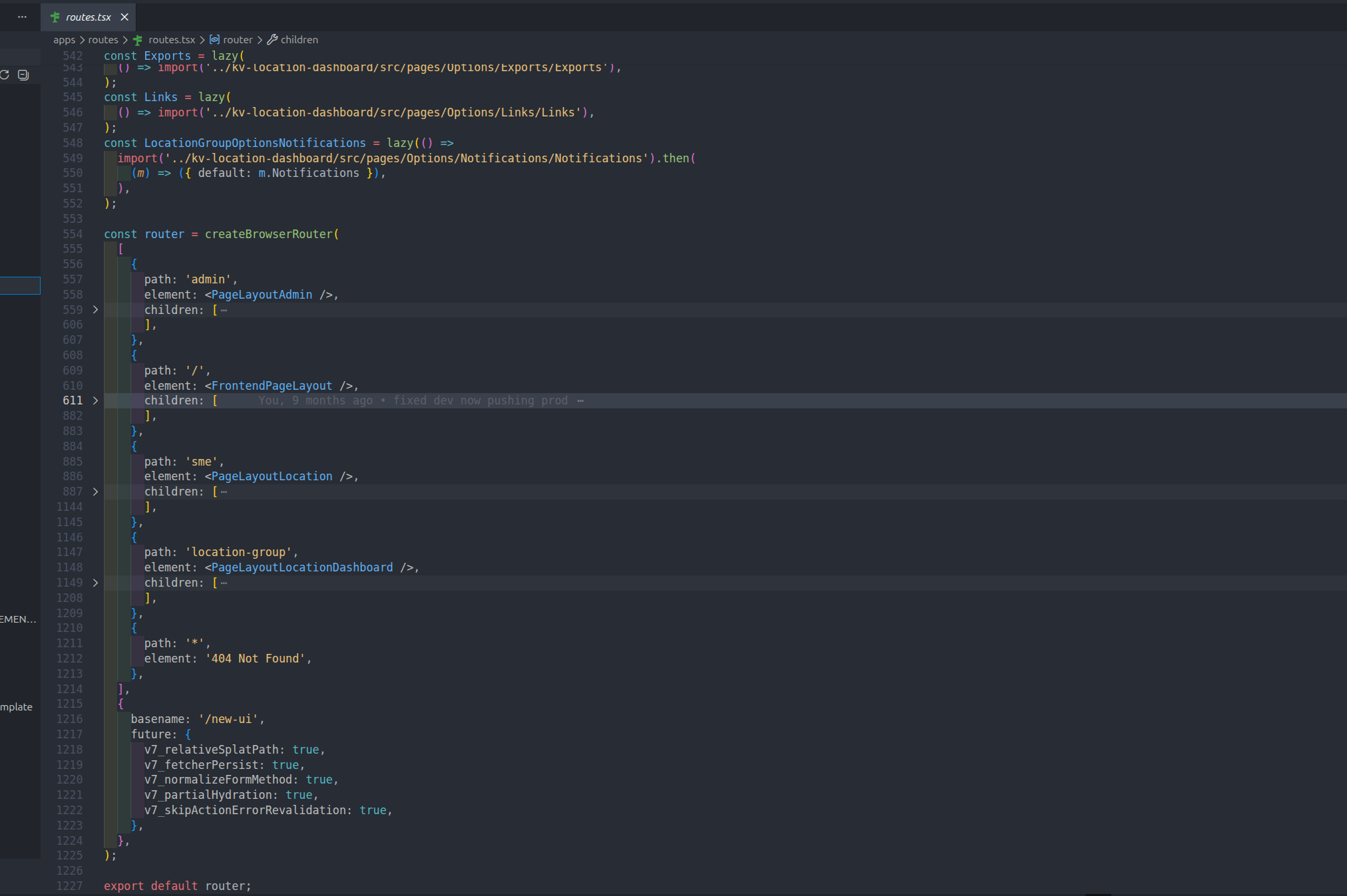1347x896 pixels.
Task: Select the routes.tsx editor tab
Action: (88, 17)
